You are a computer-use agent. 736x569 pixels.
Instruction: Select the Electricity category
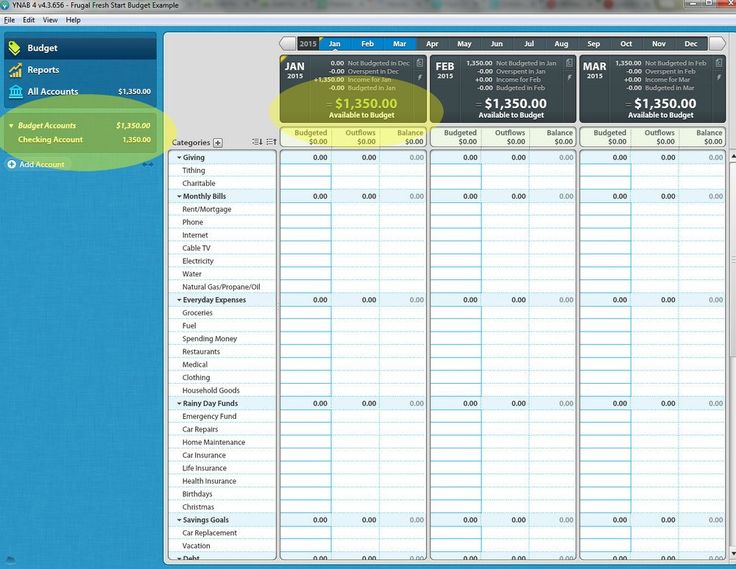point(198,261)
